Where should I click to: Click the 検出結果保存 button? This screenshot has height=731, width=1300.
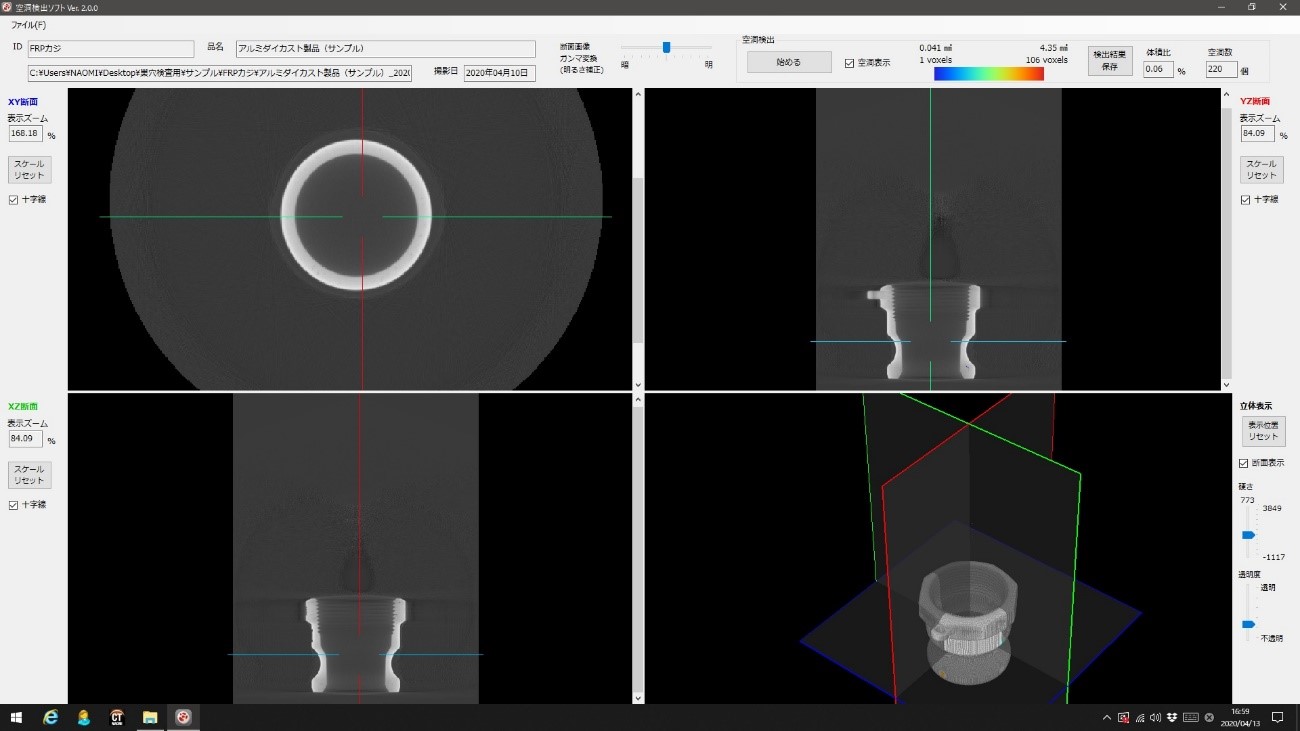pyautogui.click(x=1110, y=61)
